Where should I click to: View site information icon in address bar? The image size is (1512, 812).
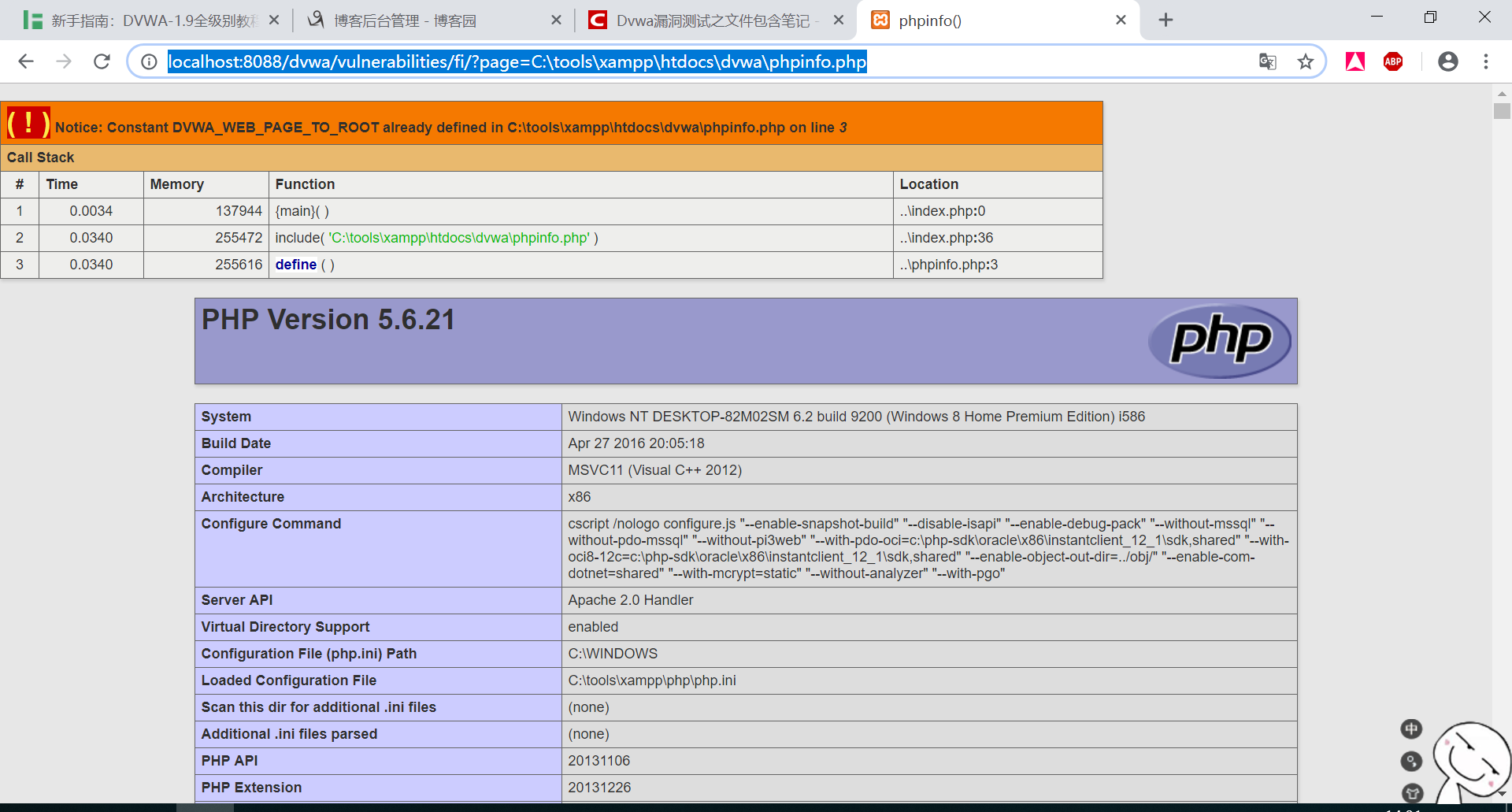pos(149,61)
